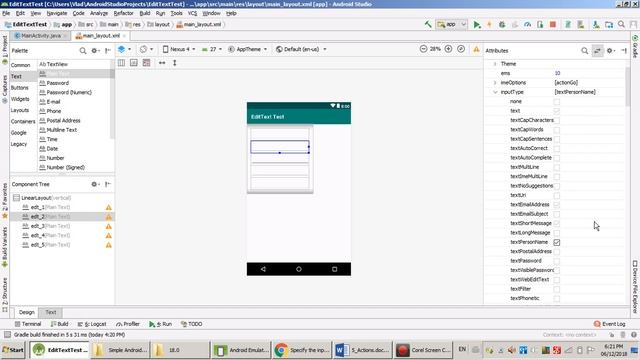Open the Attributes panel settings gear
This screenshot has height=360, width=640.
tap(610, 51)
